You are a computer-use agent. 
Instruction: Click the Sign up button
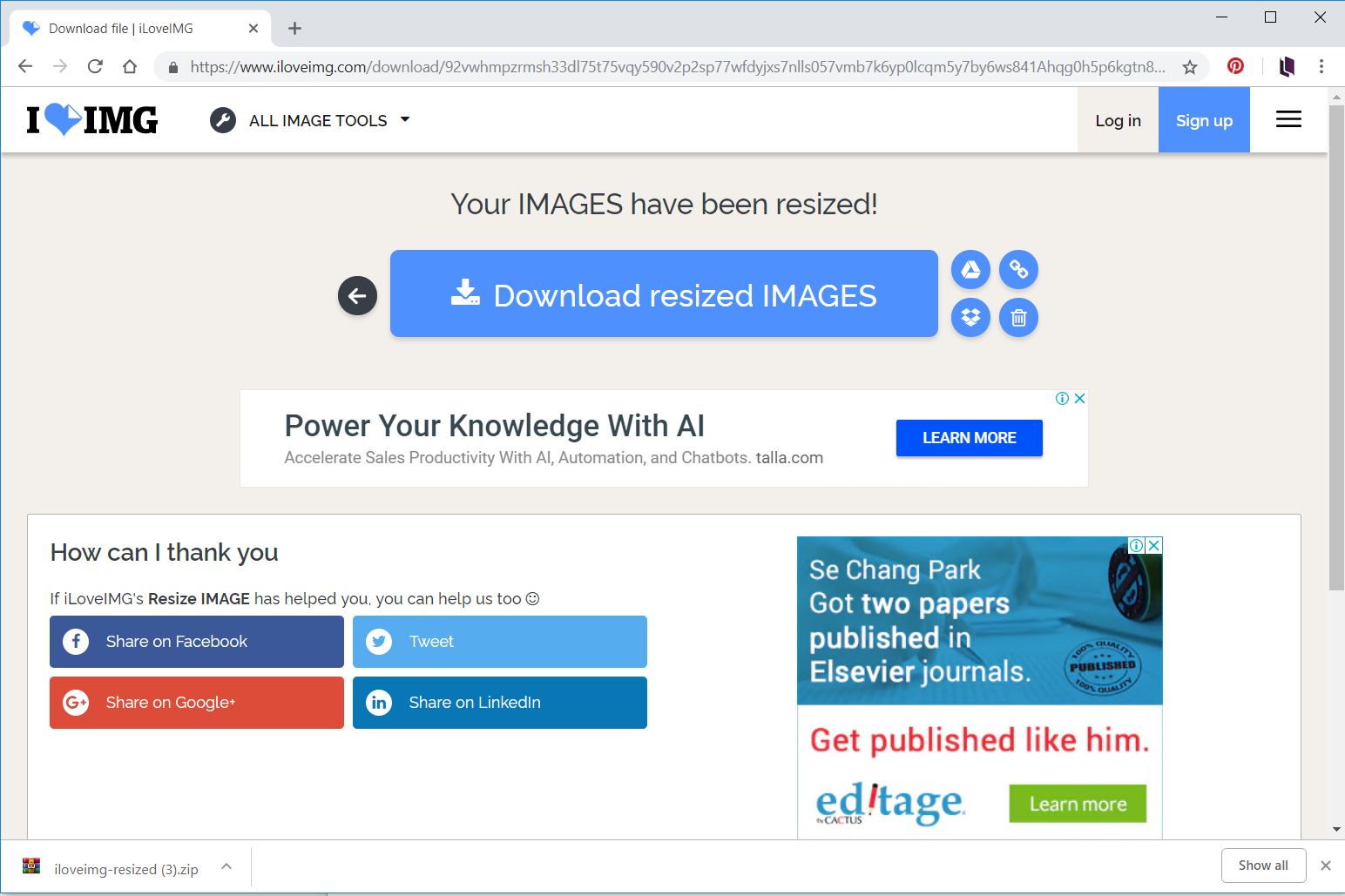1204,120
